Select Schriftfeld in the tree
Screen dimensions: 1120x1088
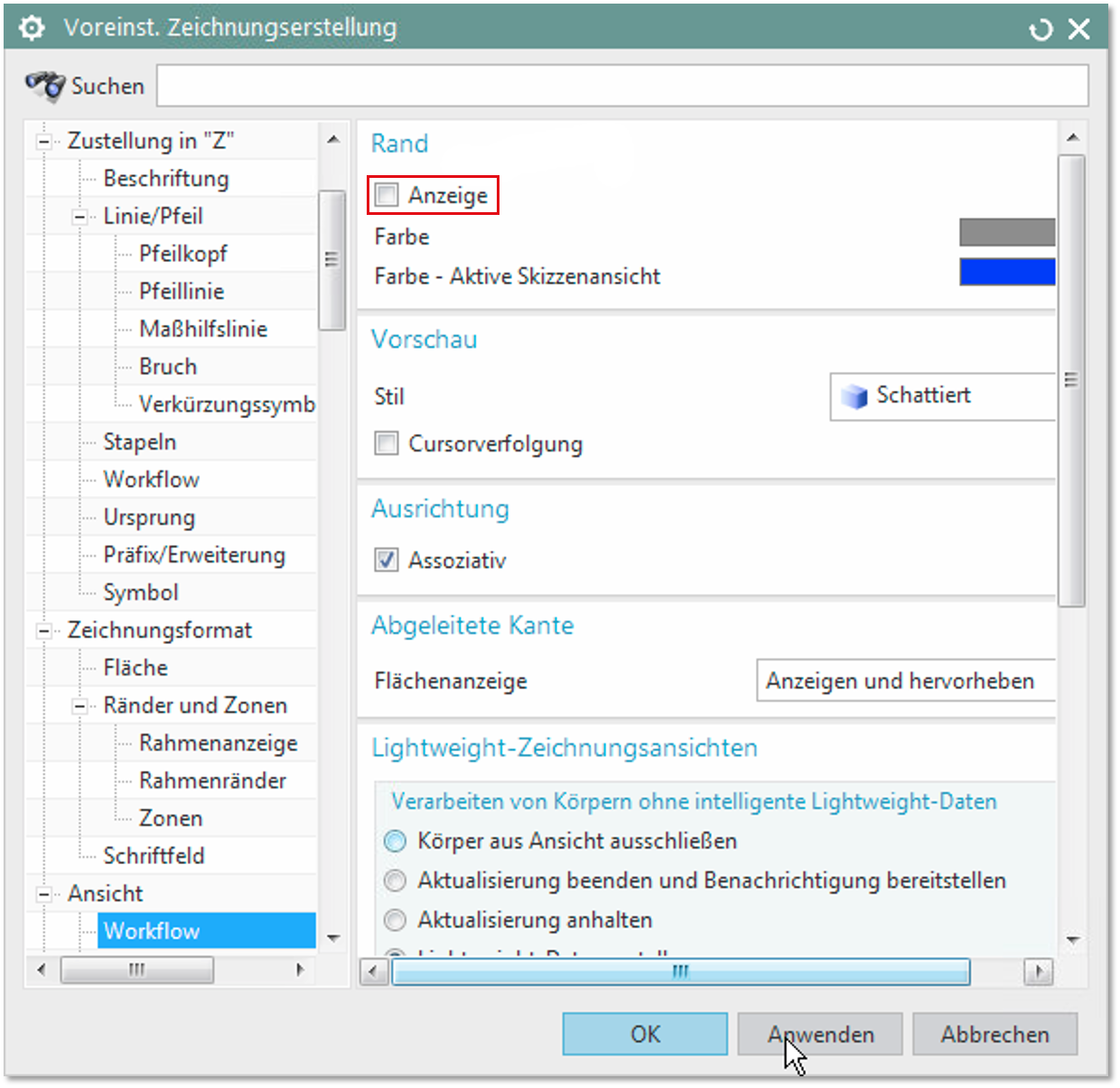[x=154, y=855]
